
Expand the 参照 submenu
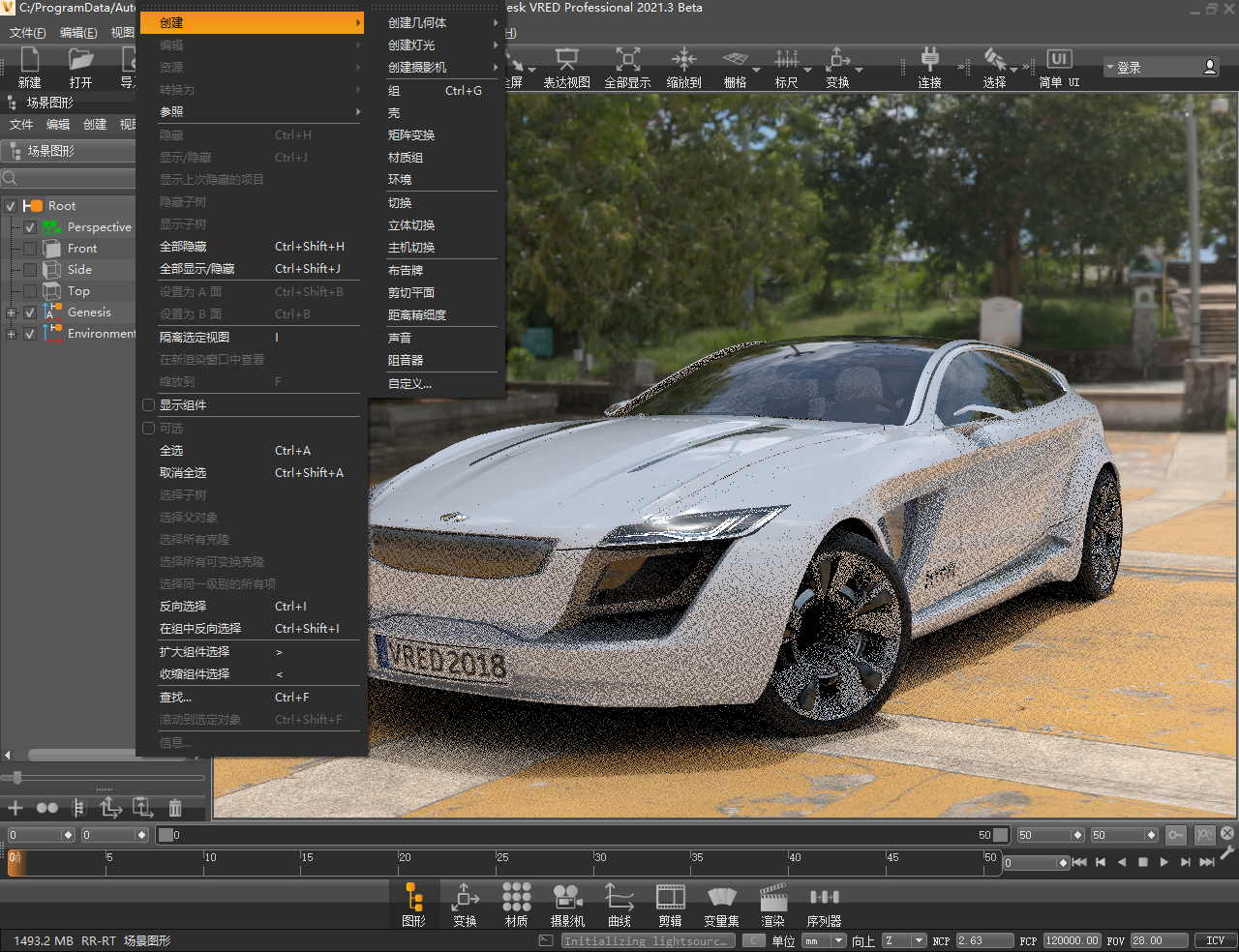pyautogui.click(x=254, y=112)
